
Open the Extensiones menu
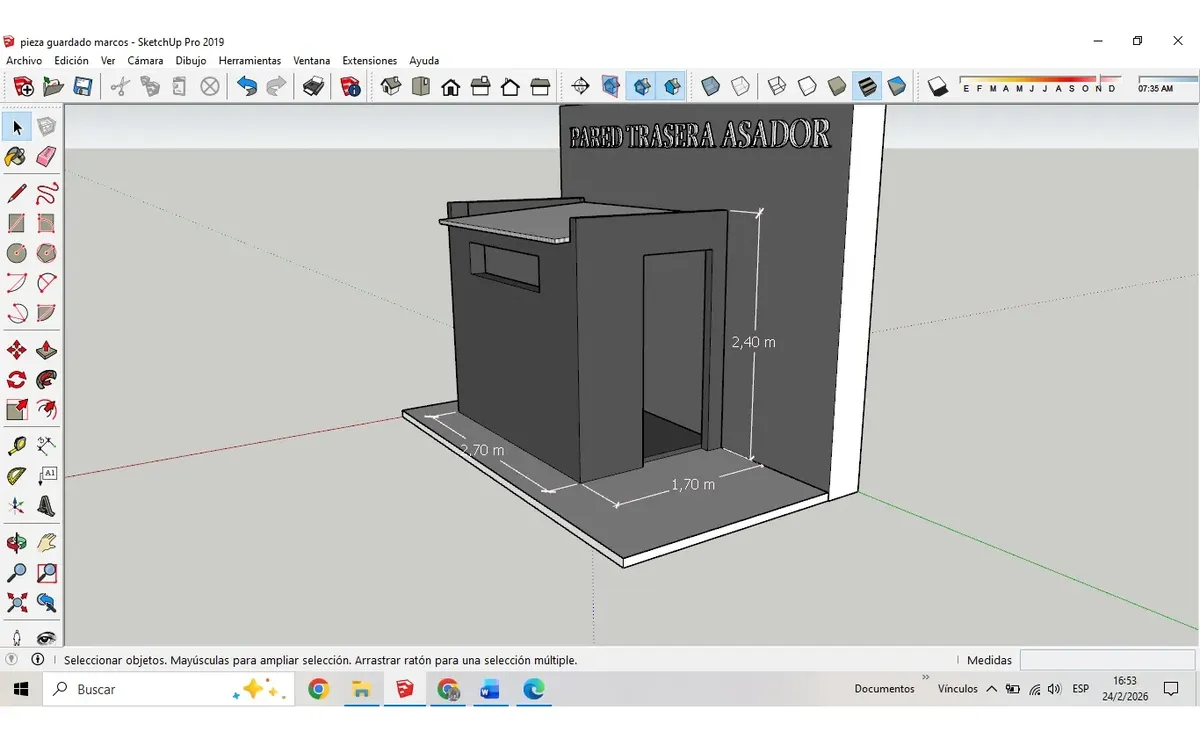369,60
